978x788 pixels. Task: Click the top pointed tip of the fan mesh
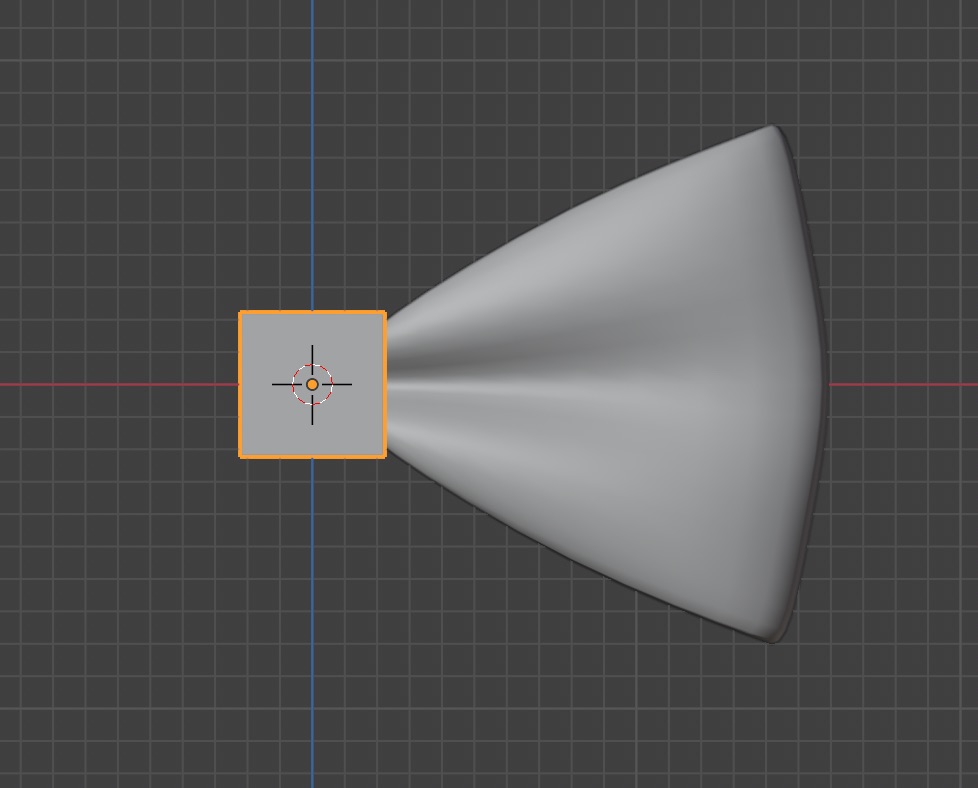[x=773, y=129]
